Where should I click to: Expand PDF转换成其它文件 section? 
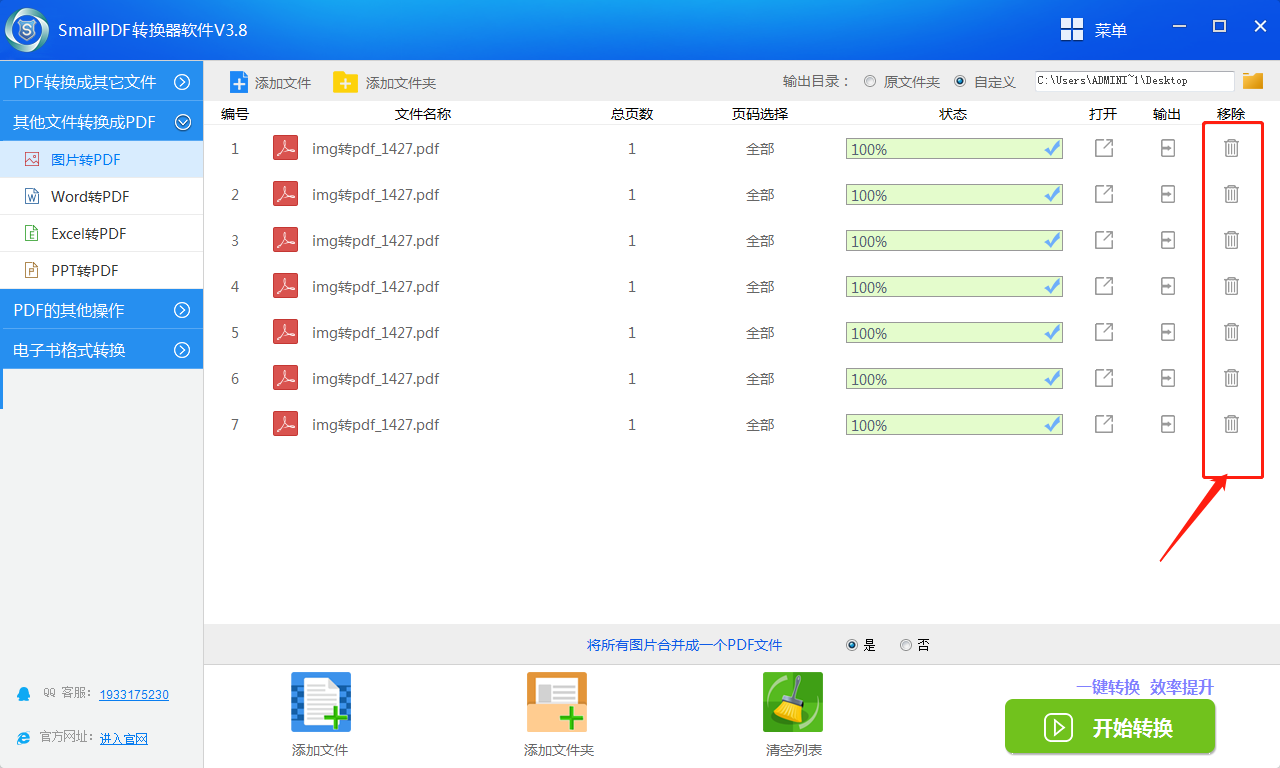pos(101,82)
